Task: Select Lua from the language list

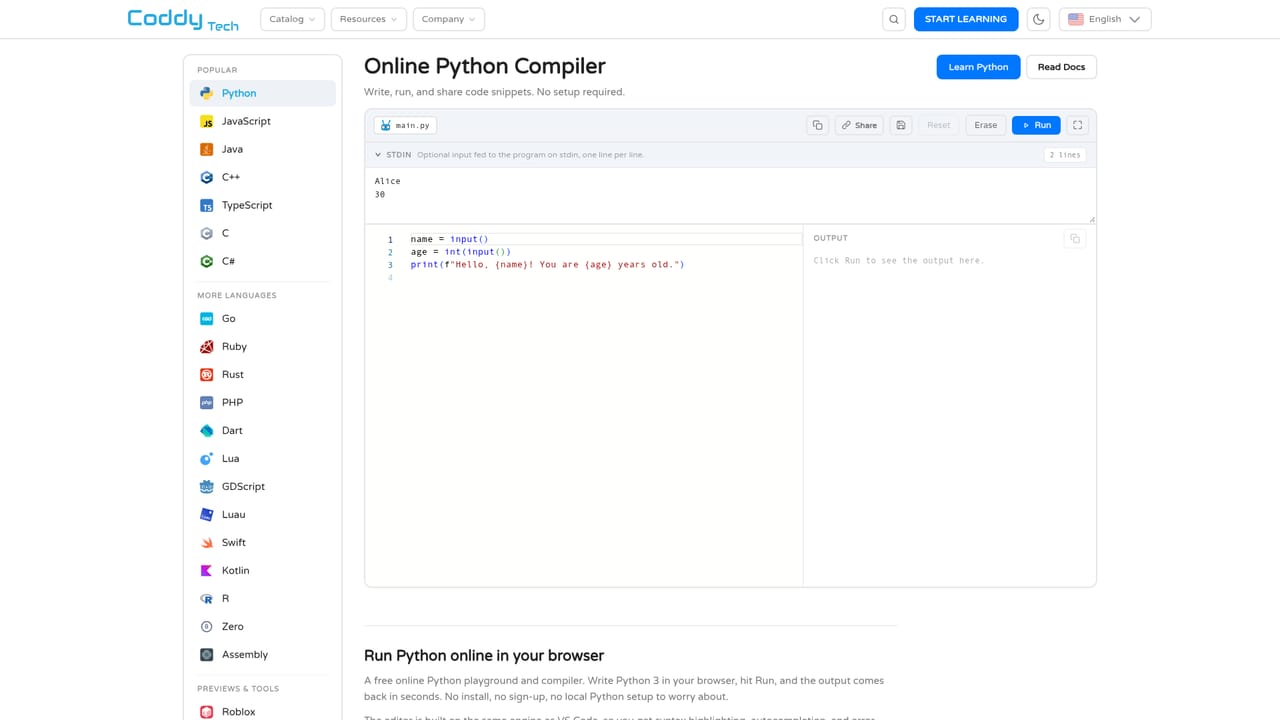Action: click(x=262, y=458)
